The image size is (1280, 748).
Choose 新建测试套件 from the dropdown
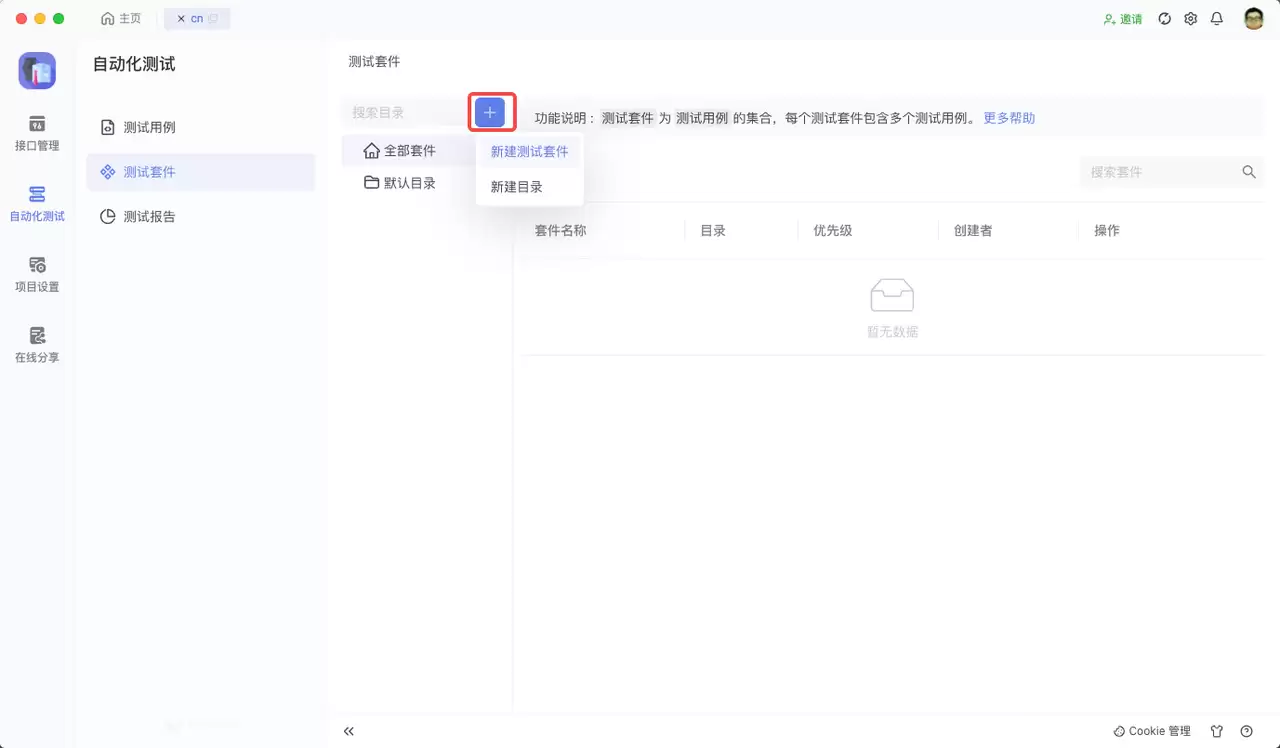pyautogui.click(x=529, y=152)
